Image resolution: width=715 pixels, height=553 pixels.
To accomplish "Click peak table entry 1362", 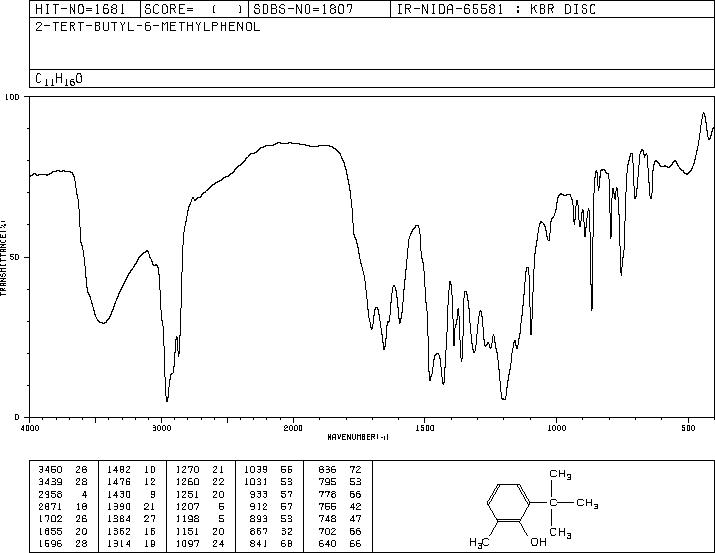I will tap(119, 531).
